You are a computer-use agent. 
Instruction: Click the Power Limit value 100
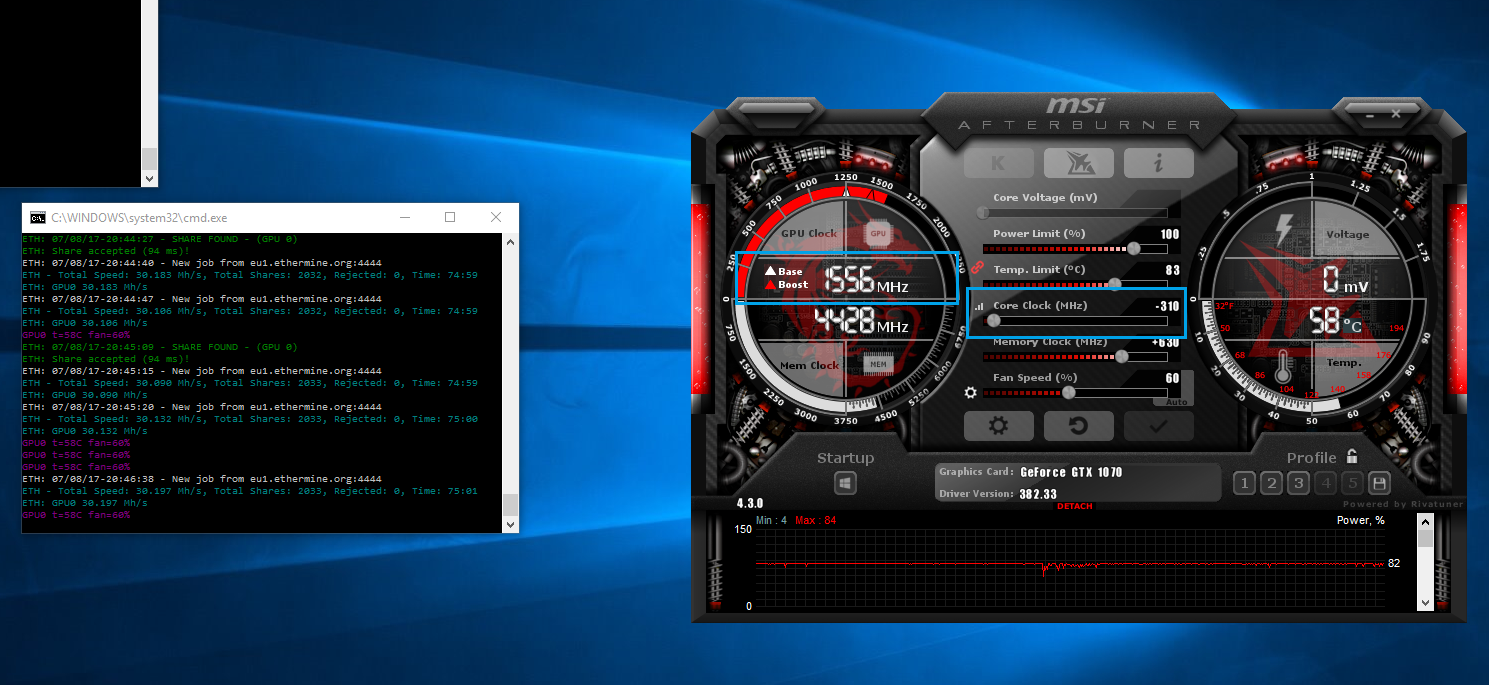(1169, 234)
